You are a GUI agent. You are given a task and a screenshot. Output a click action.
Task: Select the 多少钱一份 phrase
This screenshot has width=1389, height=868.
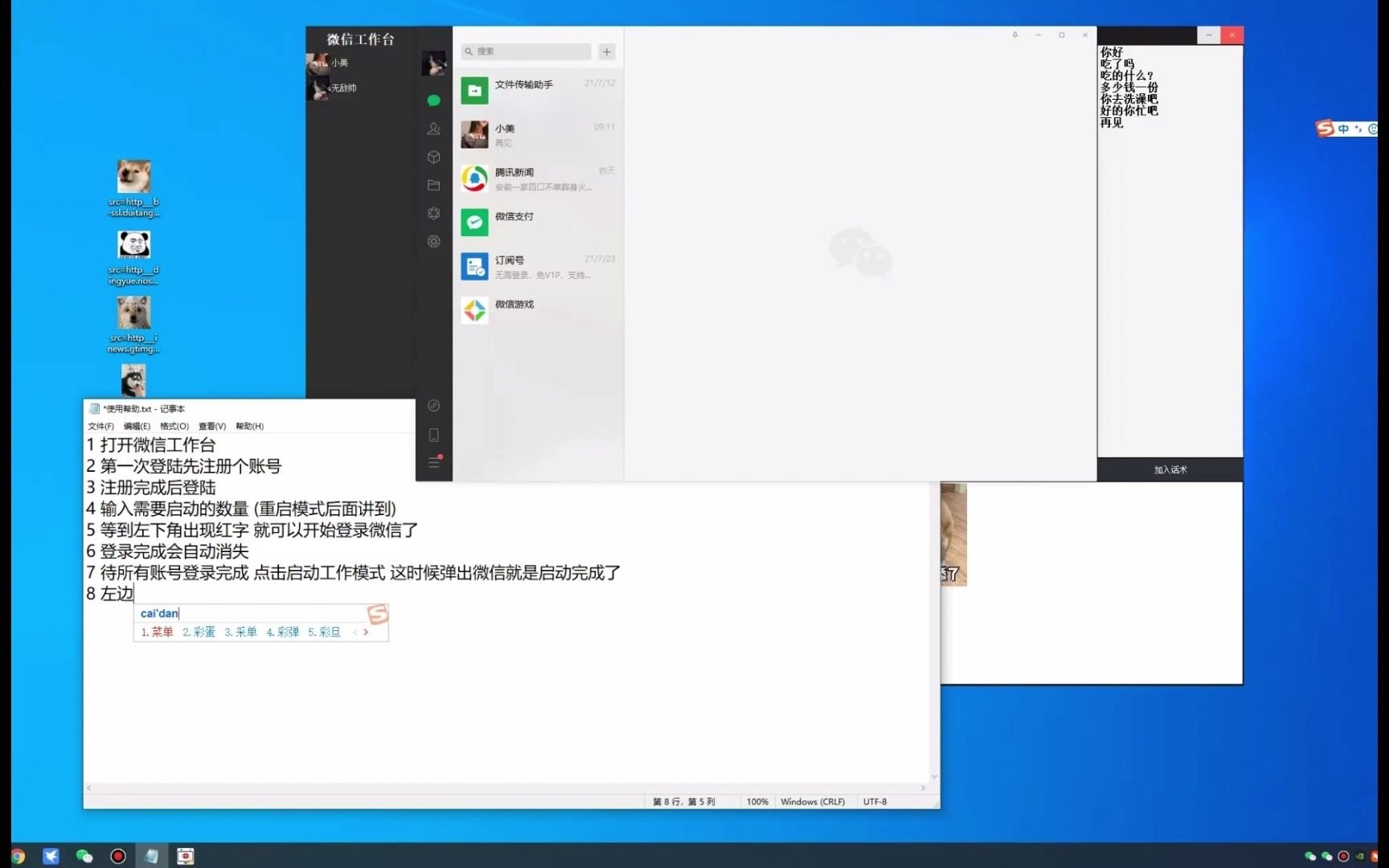pyautogui.click(x=1129, y=88)
